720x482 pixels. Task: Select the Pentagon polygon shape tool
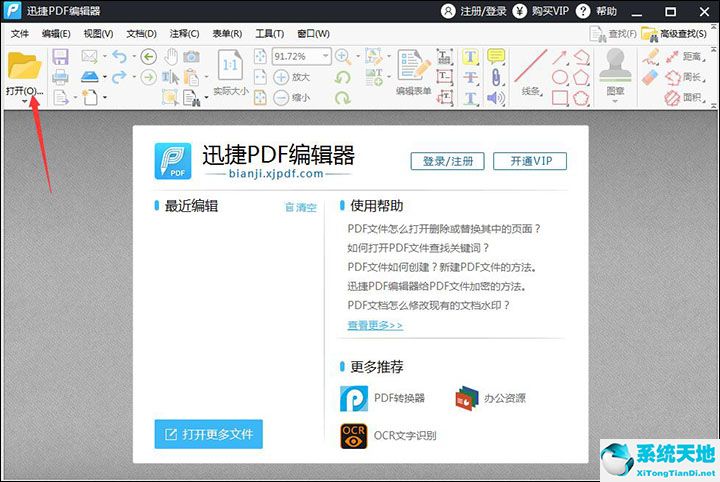pyautogui.click(x=581, y=77)
